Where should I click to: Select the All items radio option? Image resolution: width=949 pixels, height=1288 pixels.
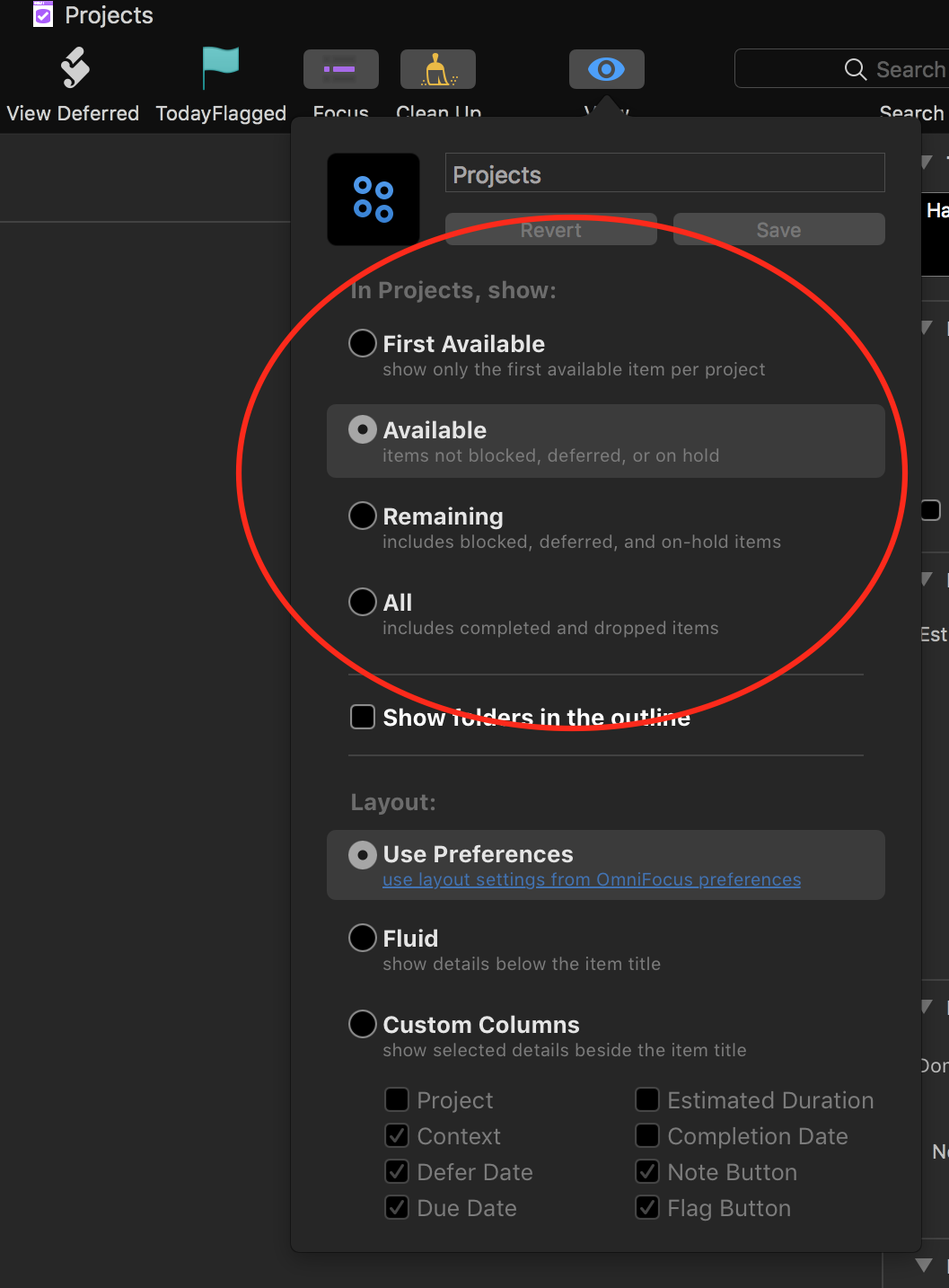(x=363, y=602)
